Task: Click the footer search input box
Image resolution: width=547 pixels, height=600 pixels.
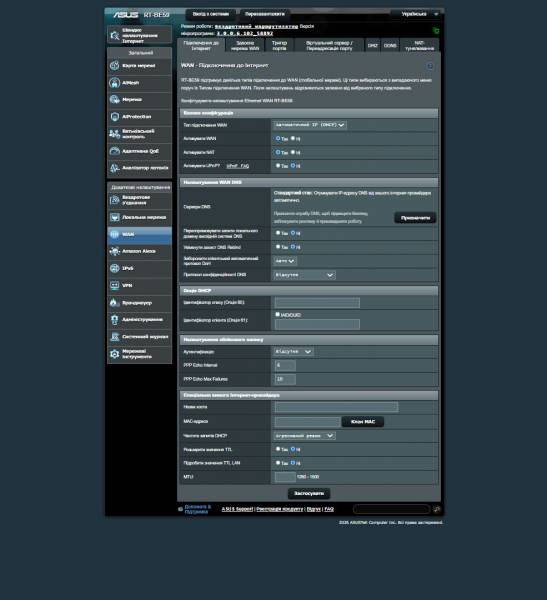Action: point(392,509)
